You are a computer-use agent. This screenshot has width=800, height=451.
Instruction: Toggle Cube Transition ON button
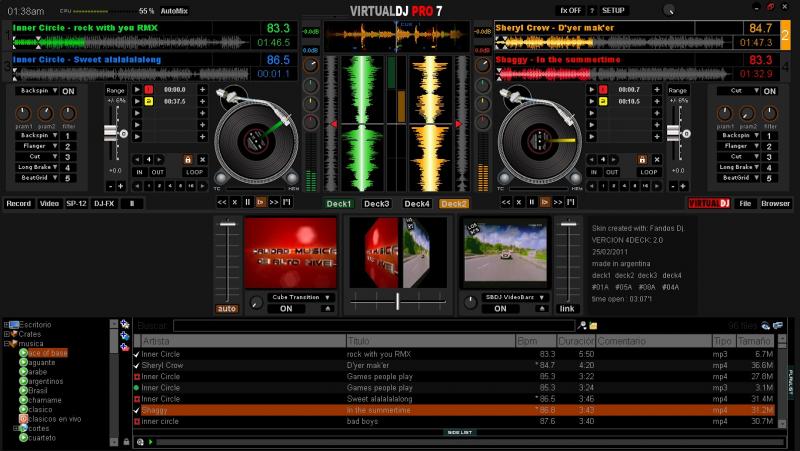(286, 309)
